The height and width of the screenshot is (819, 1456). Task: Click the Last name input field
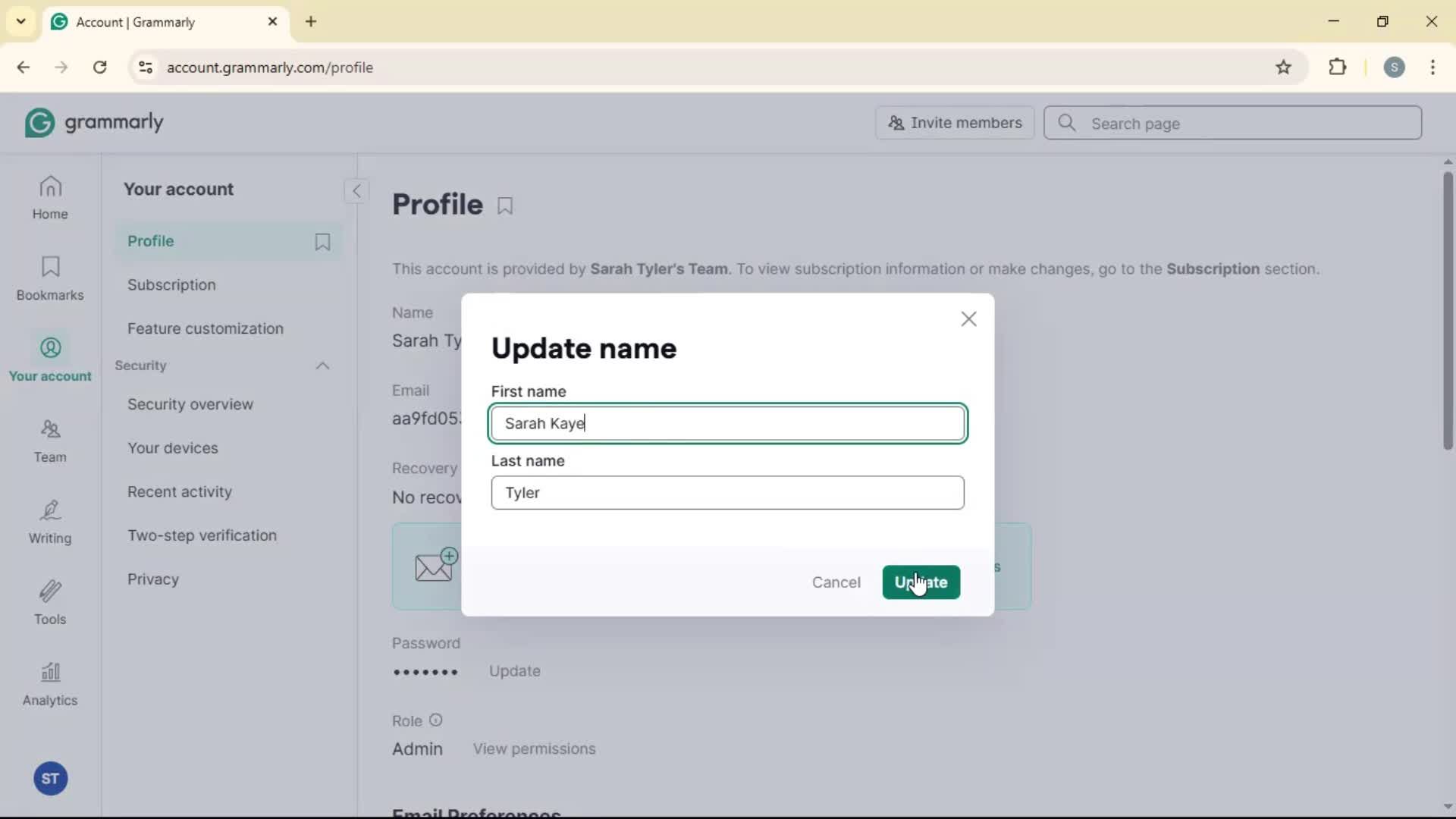coord(727,493)
